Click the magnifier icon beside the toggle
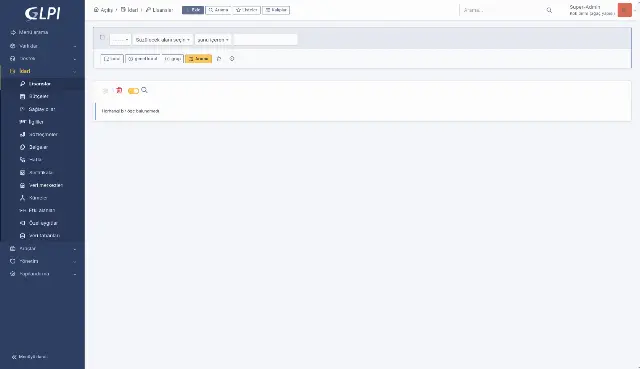The width and height of the screenshot is (640, 369). click(x=144, y=90)
